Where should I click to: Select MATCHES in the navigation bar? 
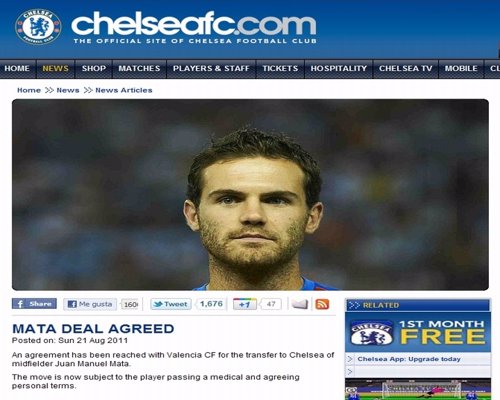click(139, 69)
